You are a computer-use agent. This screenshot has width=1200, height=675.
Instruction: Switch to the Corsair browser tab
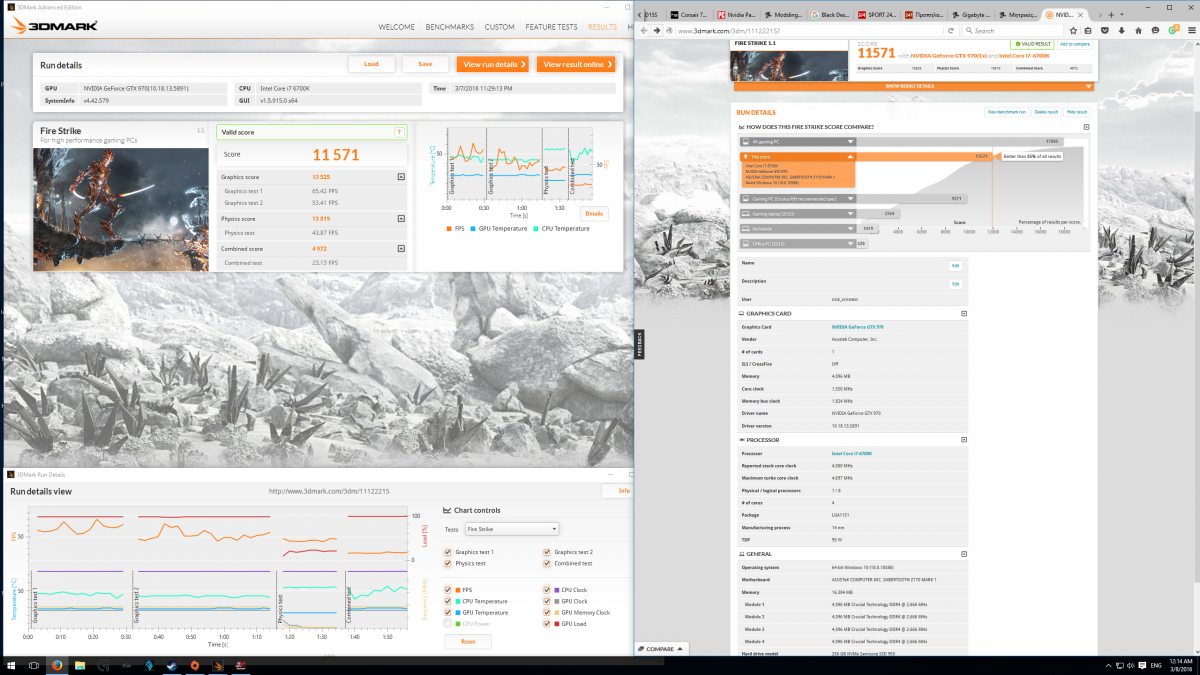pyautogui.click(x=691, y=15)
